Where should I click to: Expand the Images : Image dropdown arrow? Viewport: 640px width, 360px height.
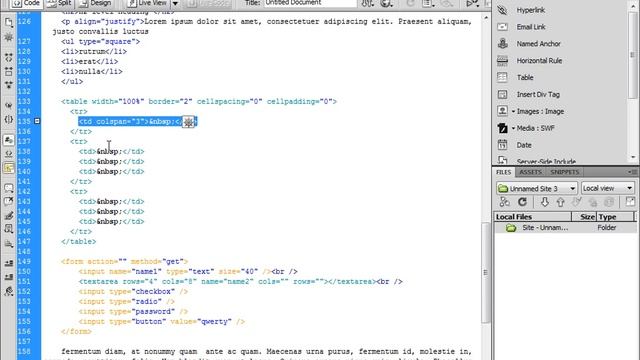[513, 111]
